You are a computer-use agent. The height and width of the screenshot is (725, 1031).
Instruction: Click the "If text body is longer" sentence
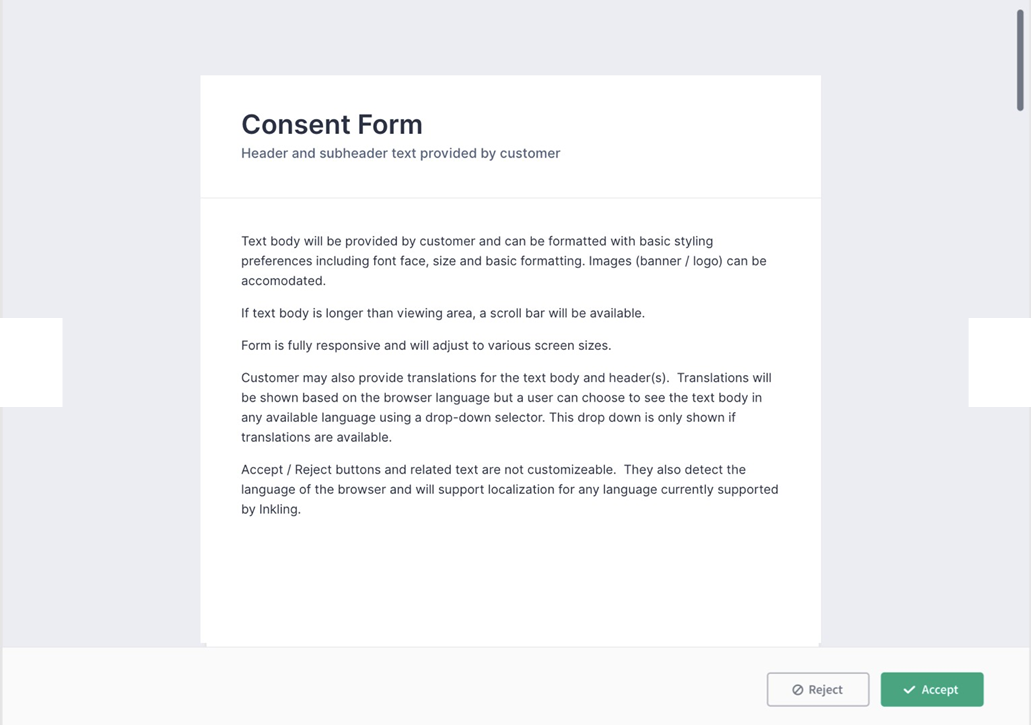pyautogui.click(x=442, y=313)
